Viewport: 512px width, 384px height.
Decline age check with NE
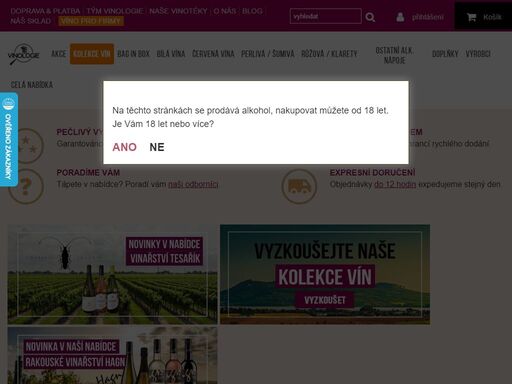point(157,147)
